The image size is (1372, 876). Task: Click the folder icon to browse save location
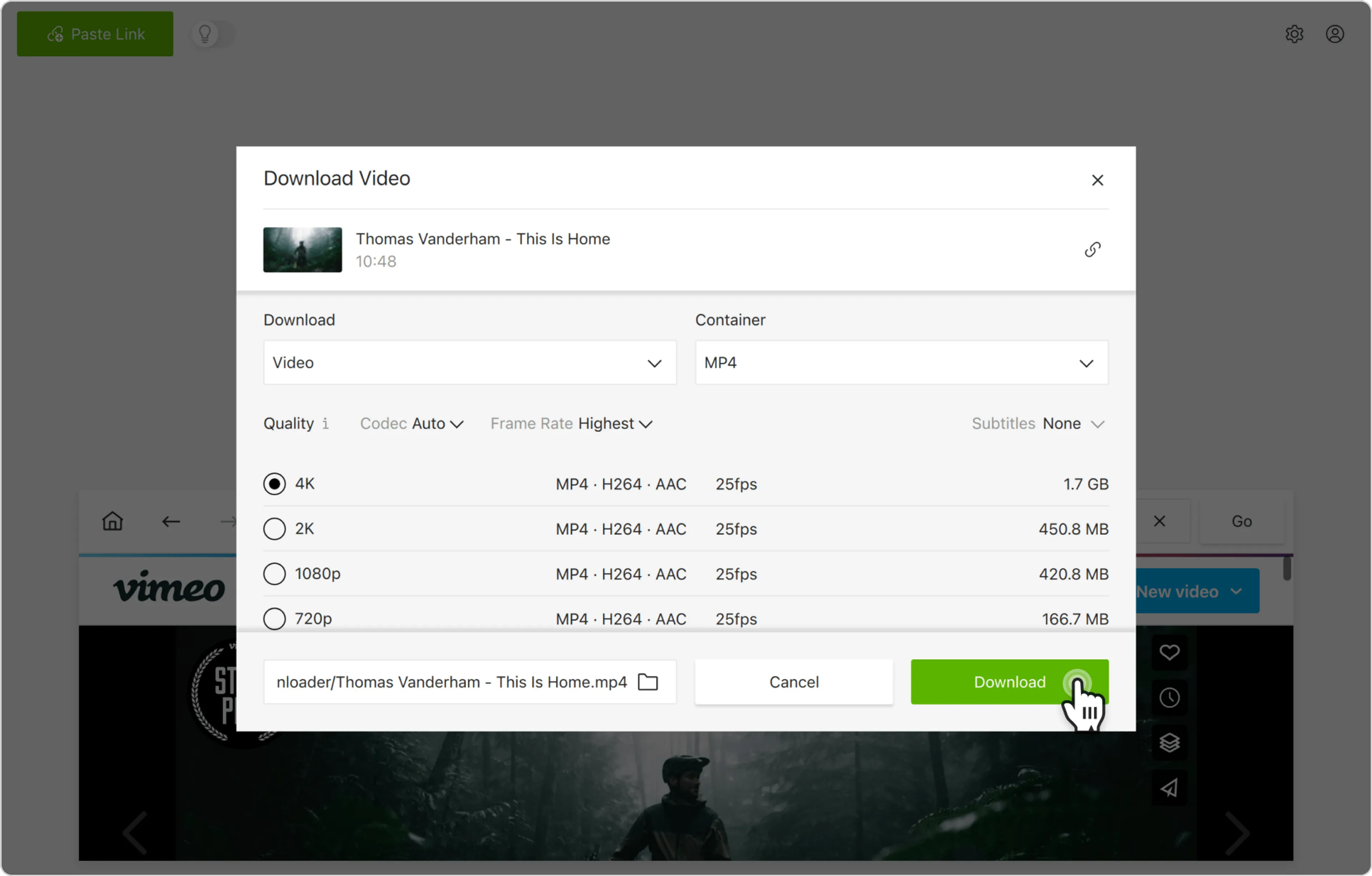tap(648, 682)
